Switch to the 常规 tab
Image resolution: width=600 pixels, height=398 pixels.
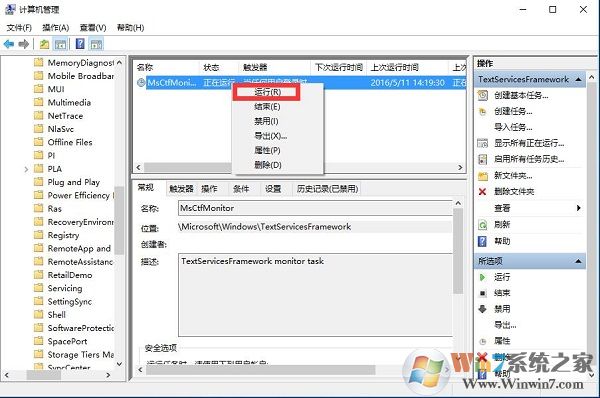tap(146, 188)
